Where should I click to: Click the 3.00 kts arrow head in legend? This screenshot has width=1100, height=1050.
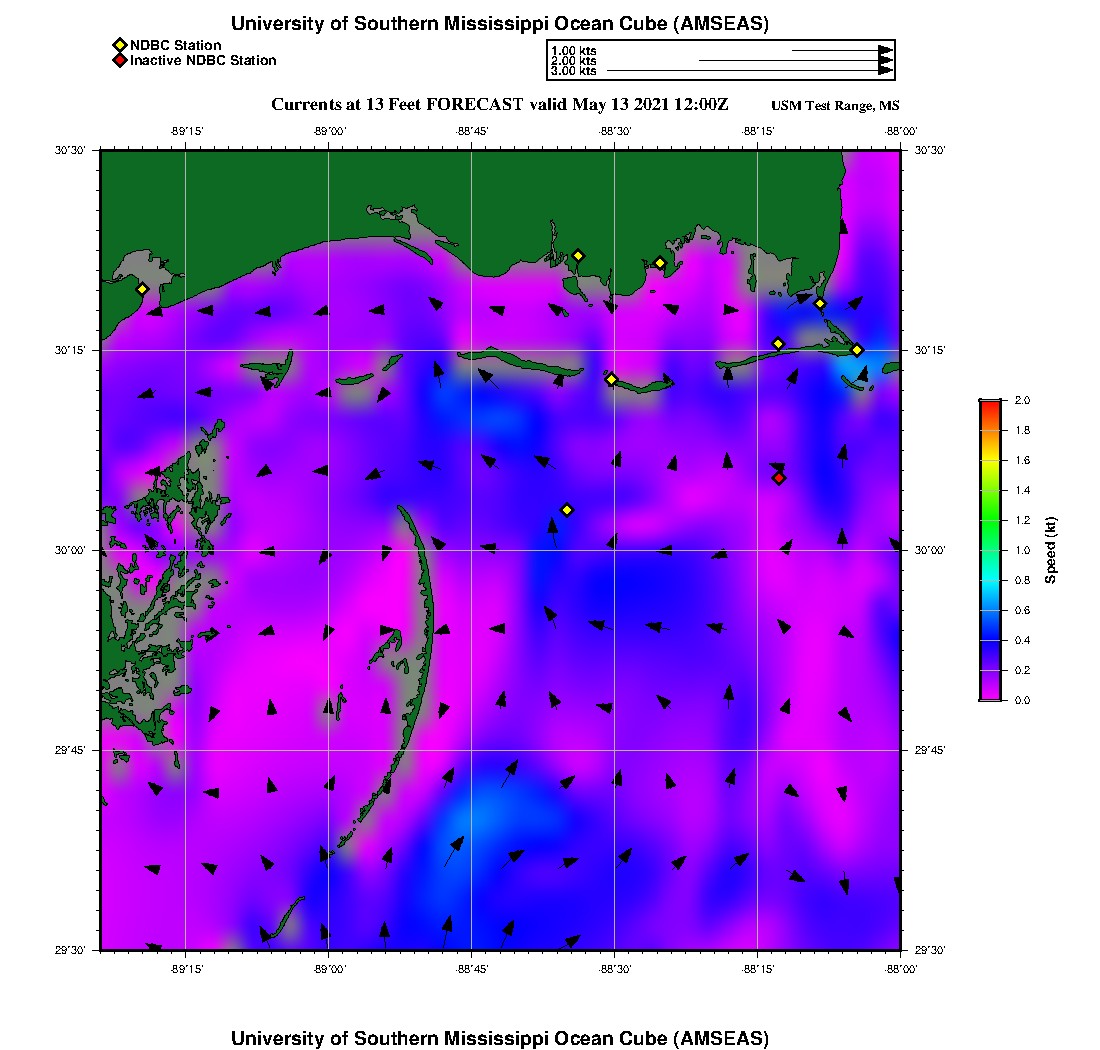coord(885,71)
